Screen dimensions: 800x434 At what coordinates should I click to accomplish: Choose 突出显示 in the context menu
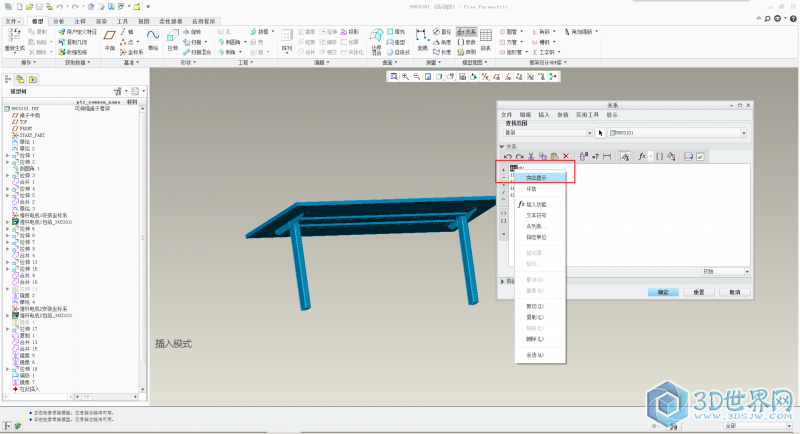(x=538, y=177)
